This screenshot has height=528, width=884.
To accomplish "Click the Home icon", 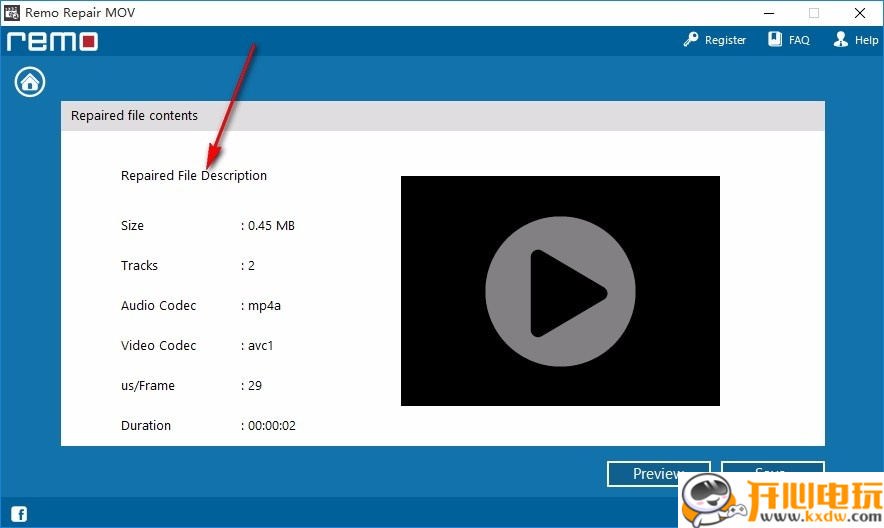I will 30,82.
